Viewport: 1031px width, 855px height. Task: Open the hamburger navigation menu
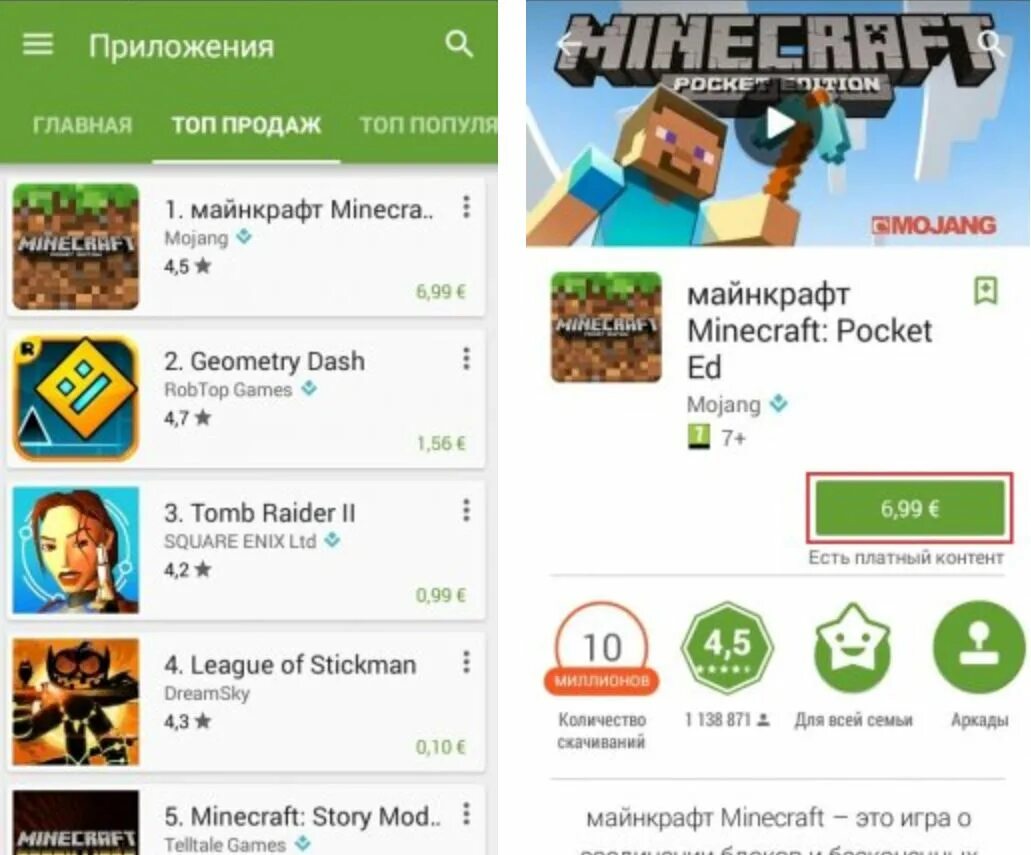coord(37,45)
